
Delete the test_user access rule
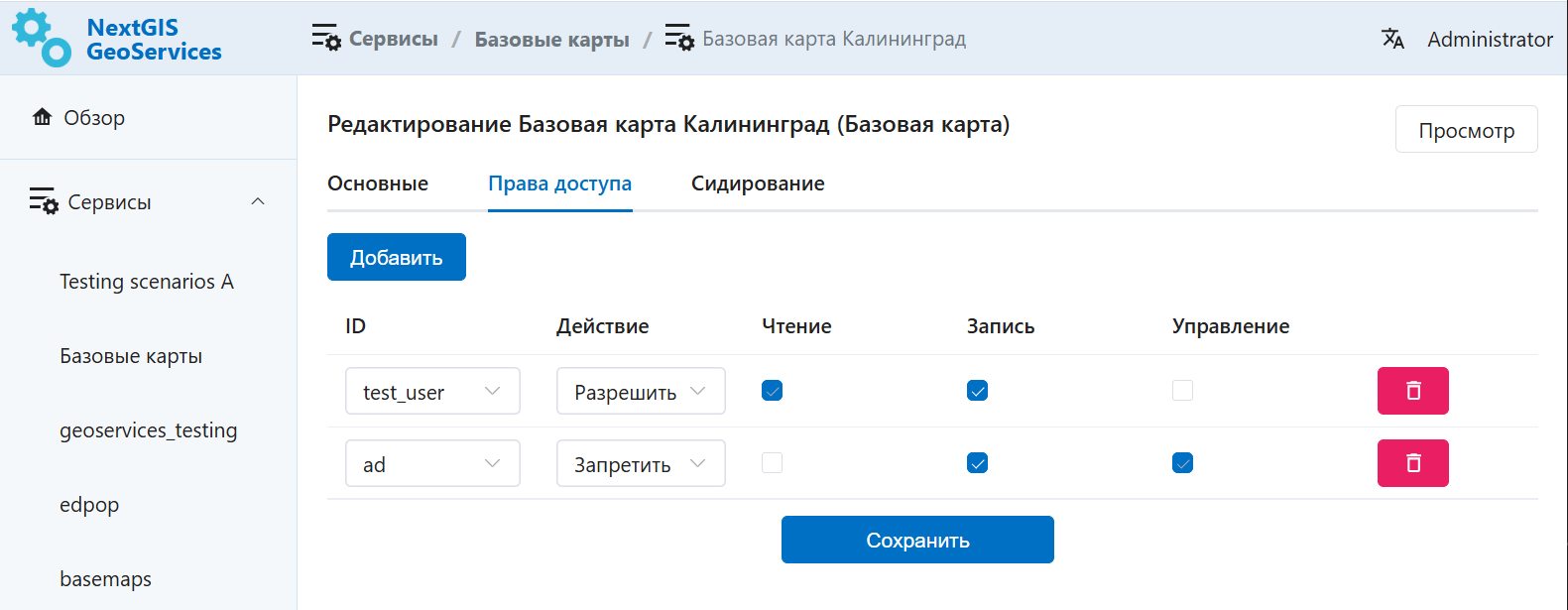tap(1412, 391)
